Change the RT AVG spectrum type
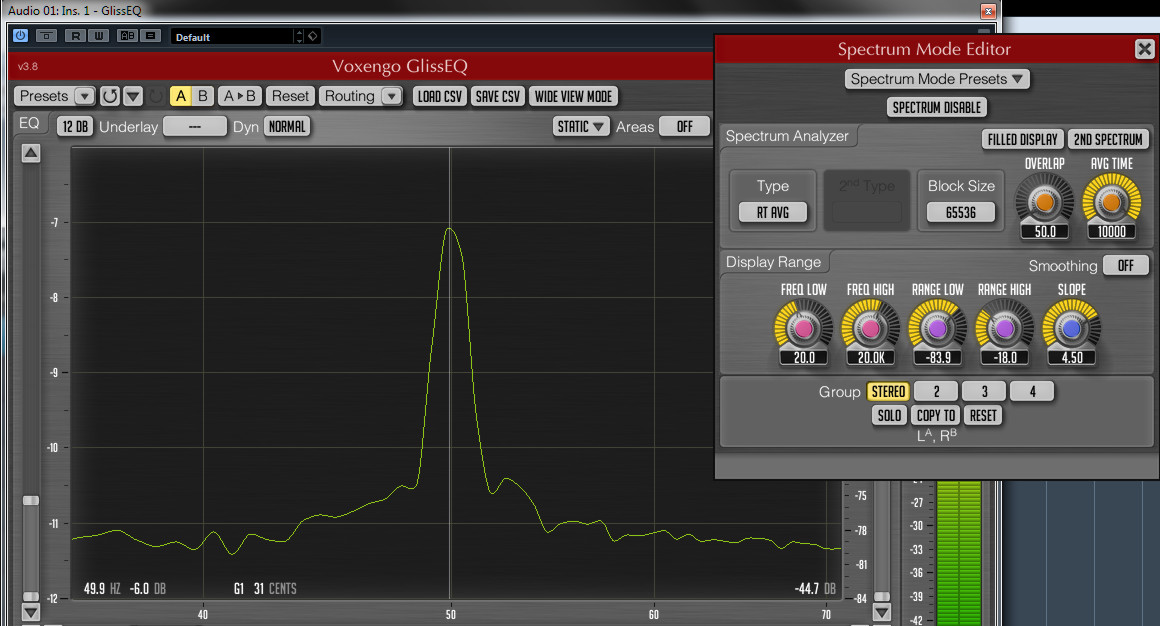 pos(772,212)
